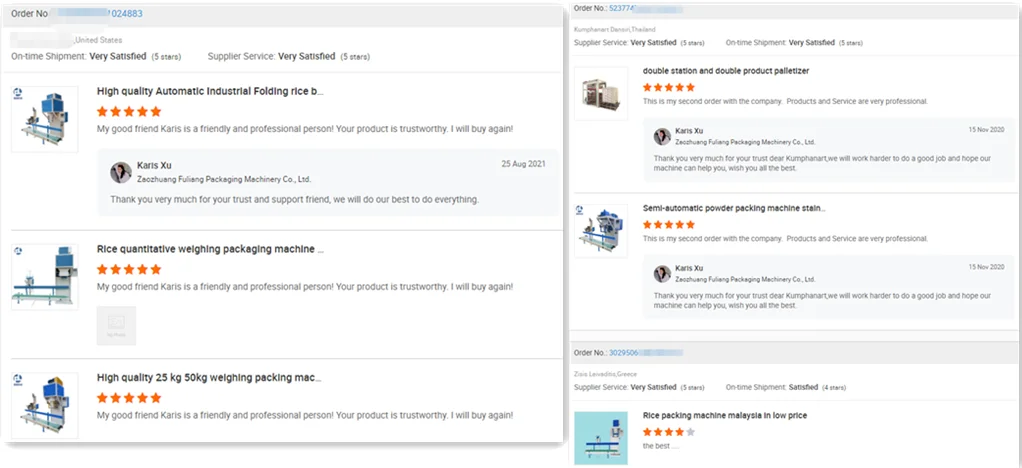
Task: Click the four-star rating for Rice packing machine malaysia
Action: coord(669,432)
